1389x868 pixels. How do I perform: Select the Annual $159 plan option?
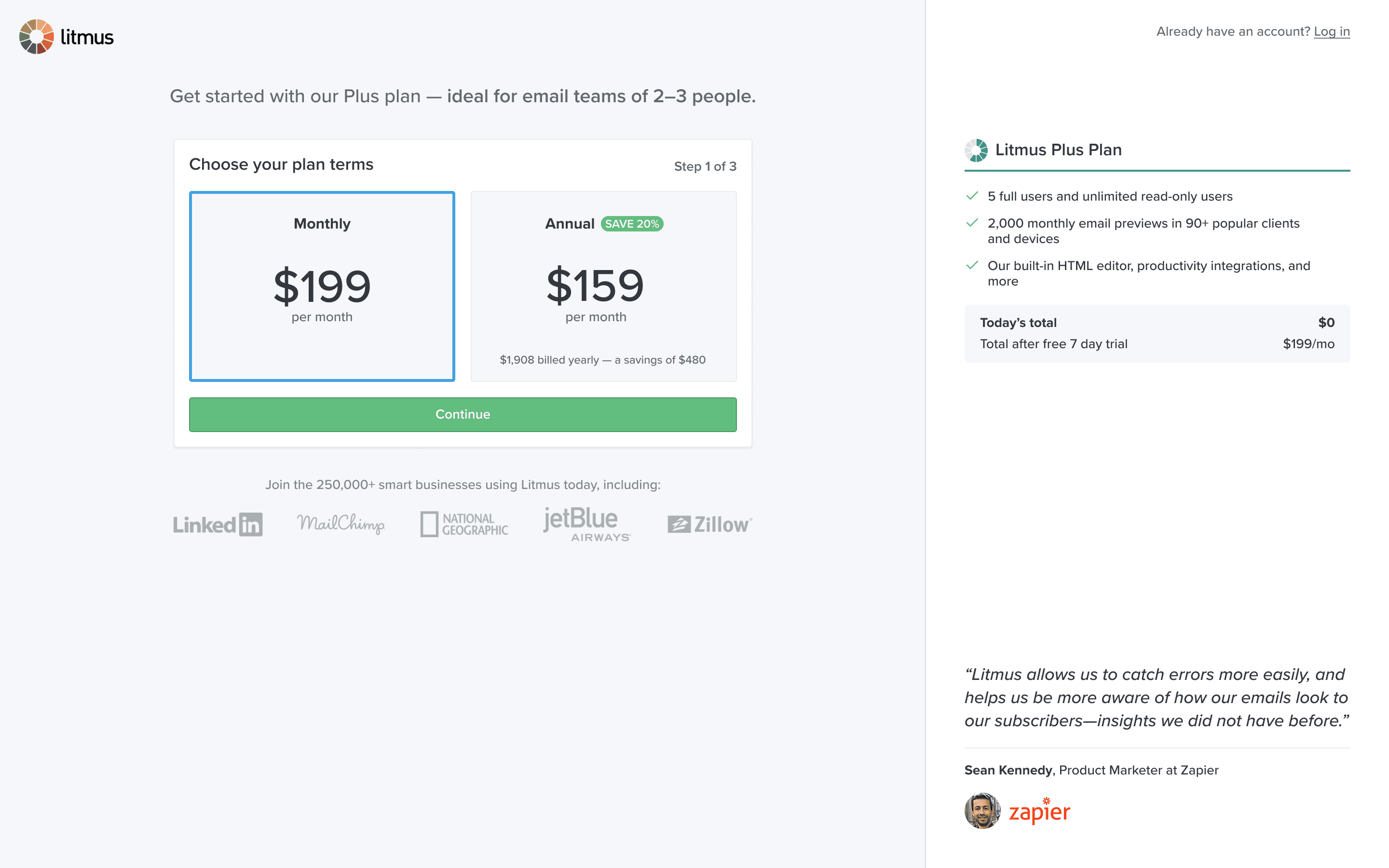click(x=603, y=286)
